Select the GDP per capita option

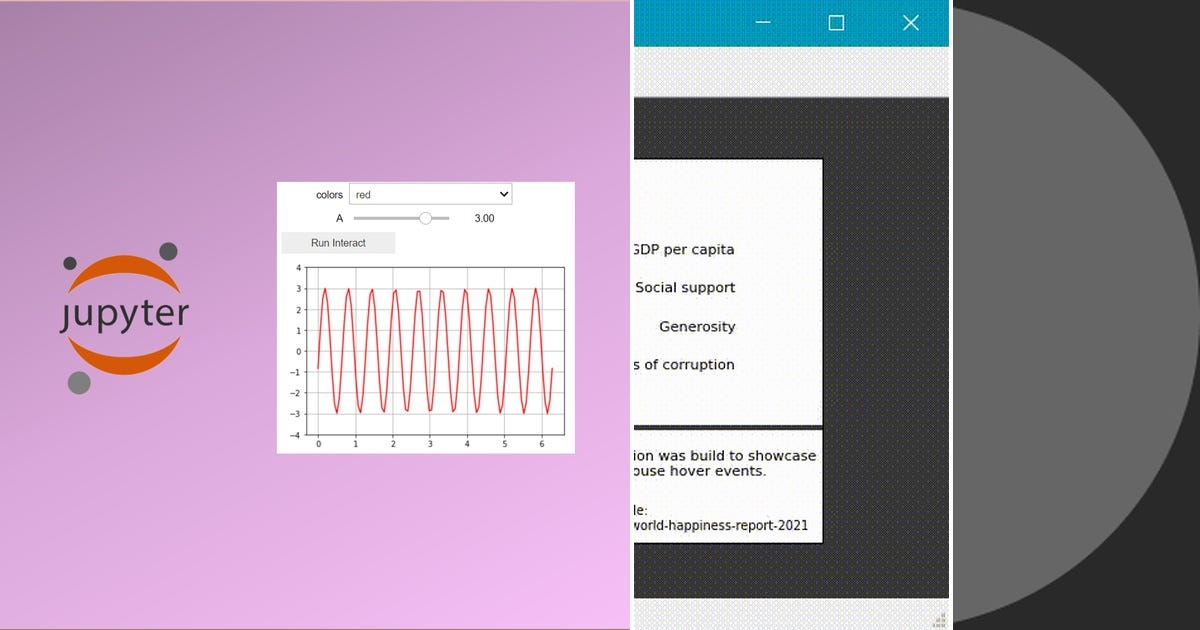pyautogui.click(x=684, y=249)
